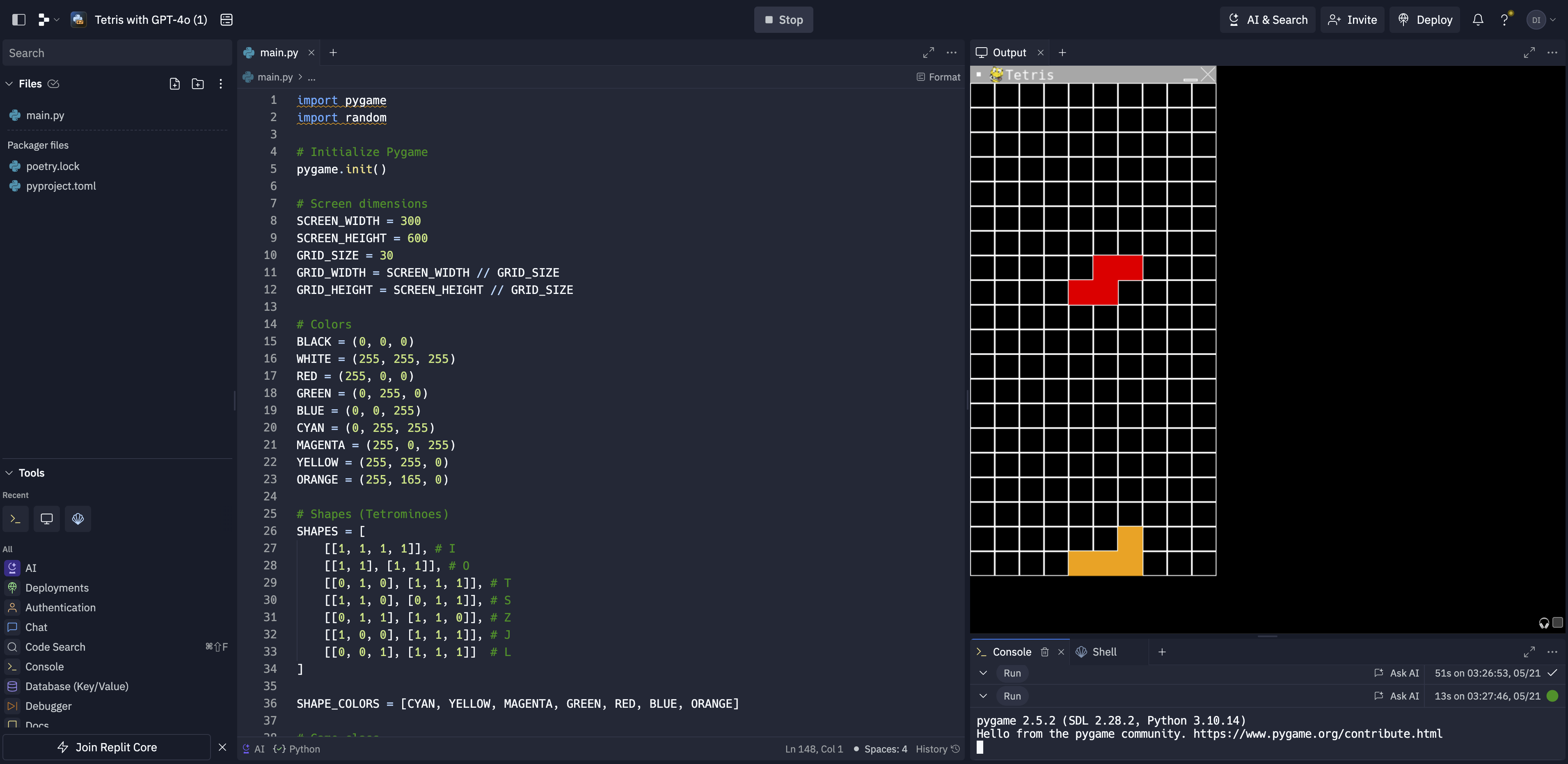Dismiss the Join Replit Core banner
This screenshot has width=1568, height=764.
coord(222,748)
